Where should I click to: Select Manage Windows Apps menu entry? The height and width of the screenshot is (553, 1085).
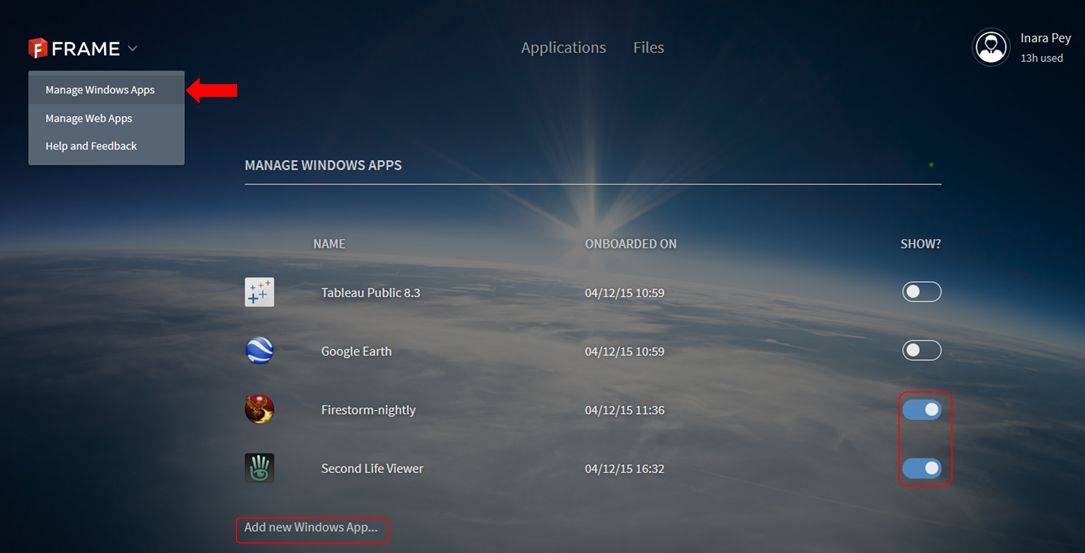point(100,90)
